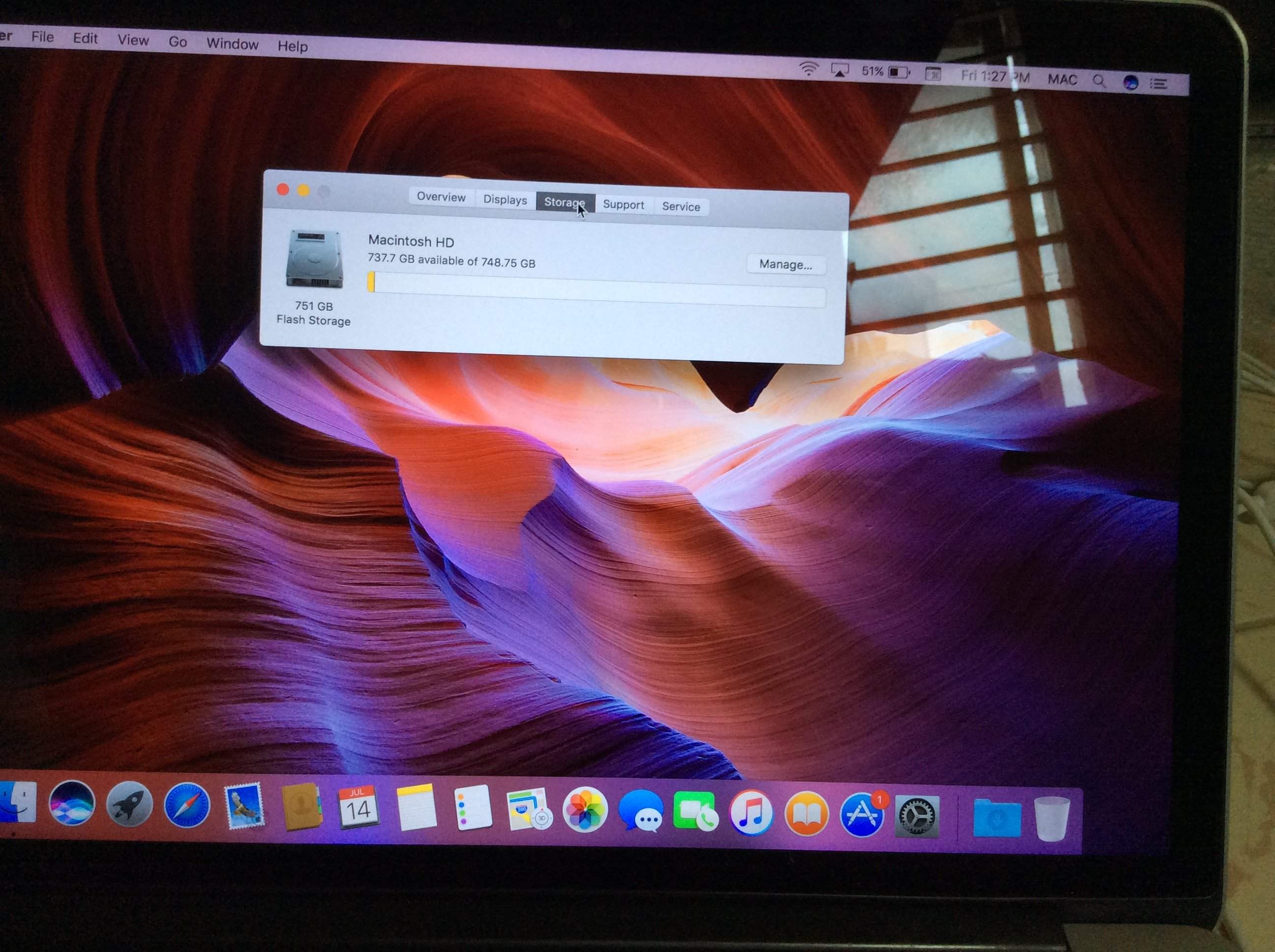This screenshot has height=952, width=1275.
Task: Click the Fri 1:27 PM clock
Action: tap(996, 76)
